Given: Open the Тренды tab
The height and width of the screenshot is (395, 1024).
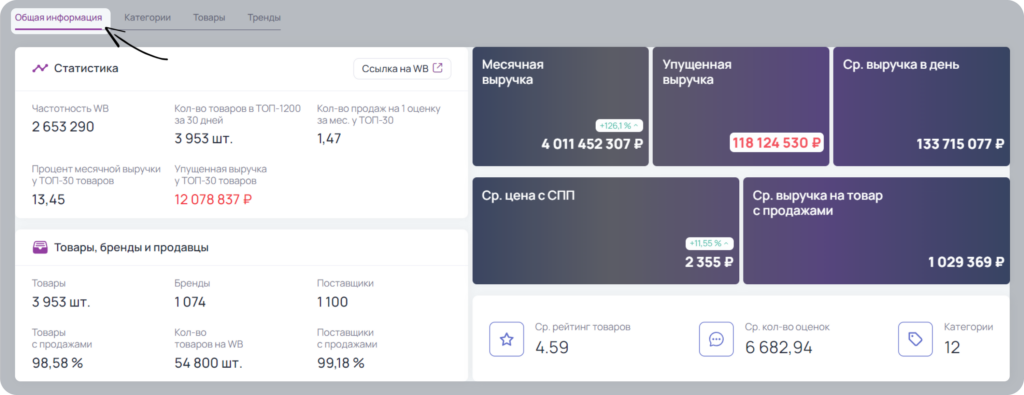Looking at the screenshot, I should [264, 18].
